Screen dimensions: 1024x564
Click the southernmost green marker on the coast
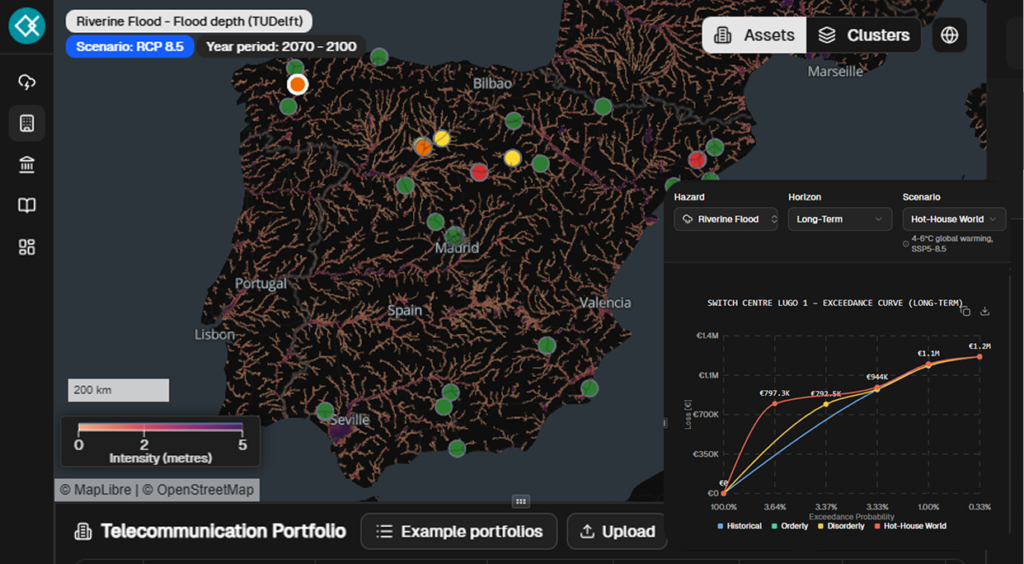tap(456, 448)
